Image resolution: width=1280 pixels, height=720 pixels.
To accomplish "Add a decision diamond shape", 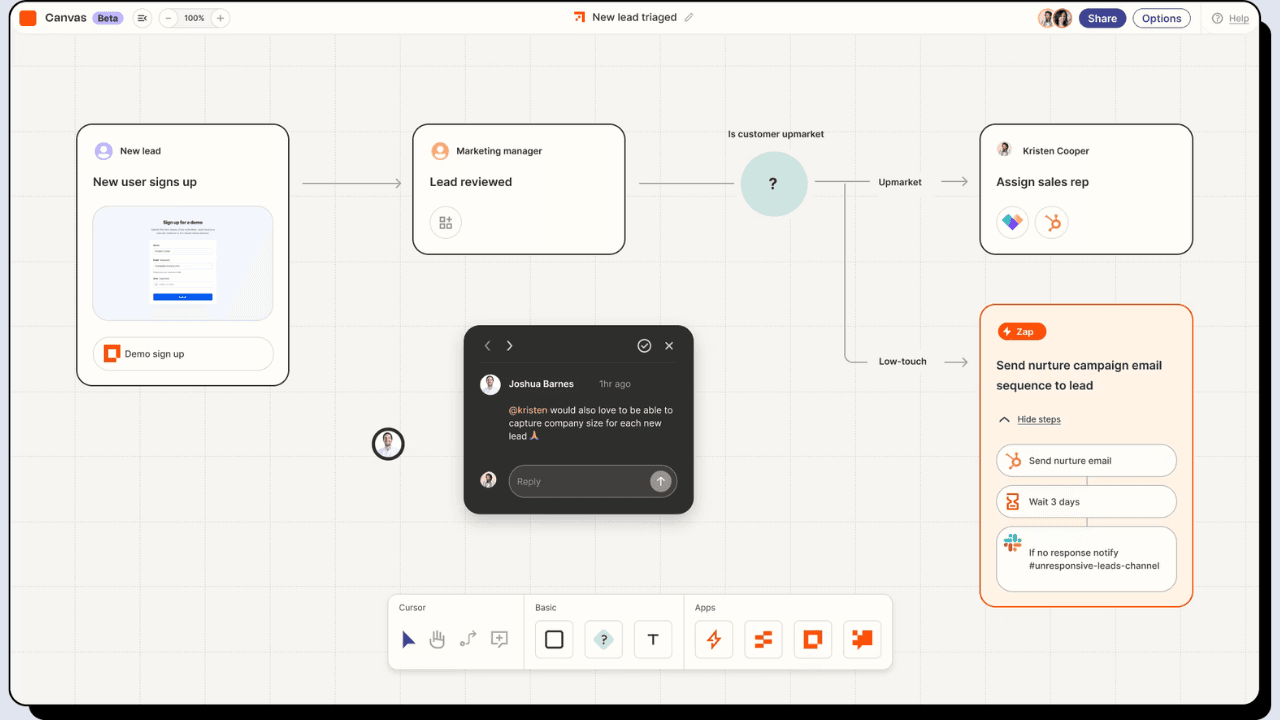I will (x=604, y=639).
